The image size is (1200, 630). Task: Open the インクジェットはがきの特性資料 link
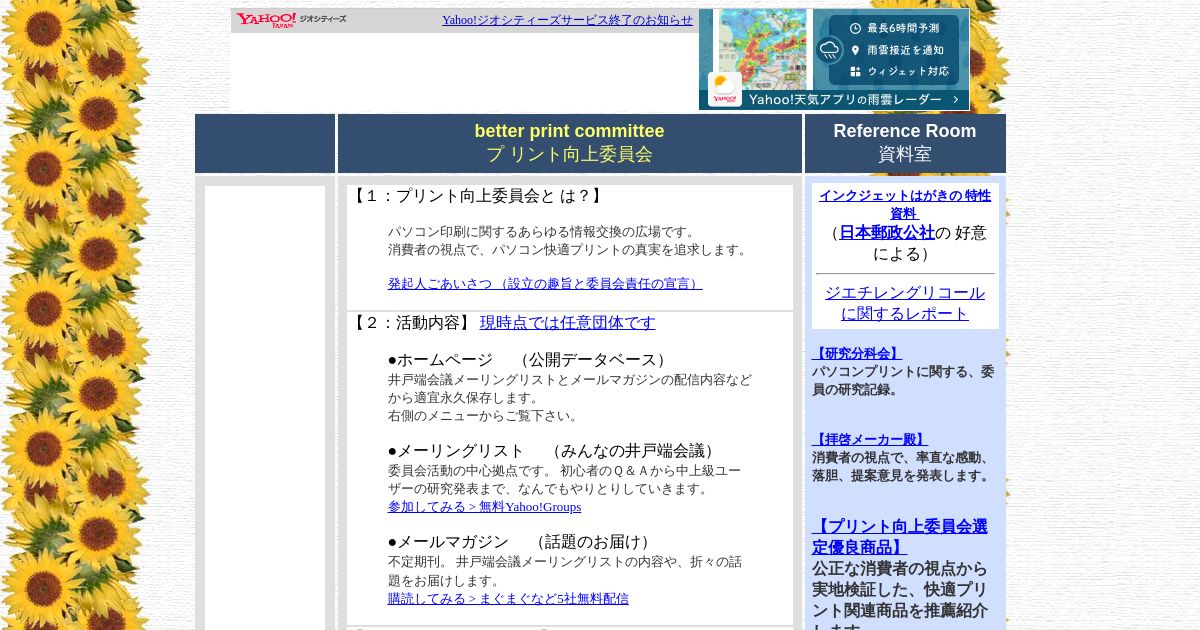[905, 204]
